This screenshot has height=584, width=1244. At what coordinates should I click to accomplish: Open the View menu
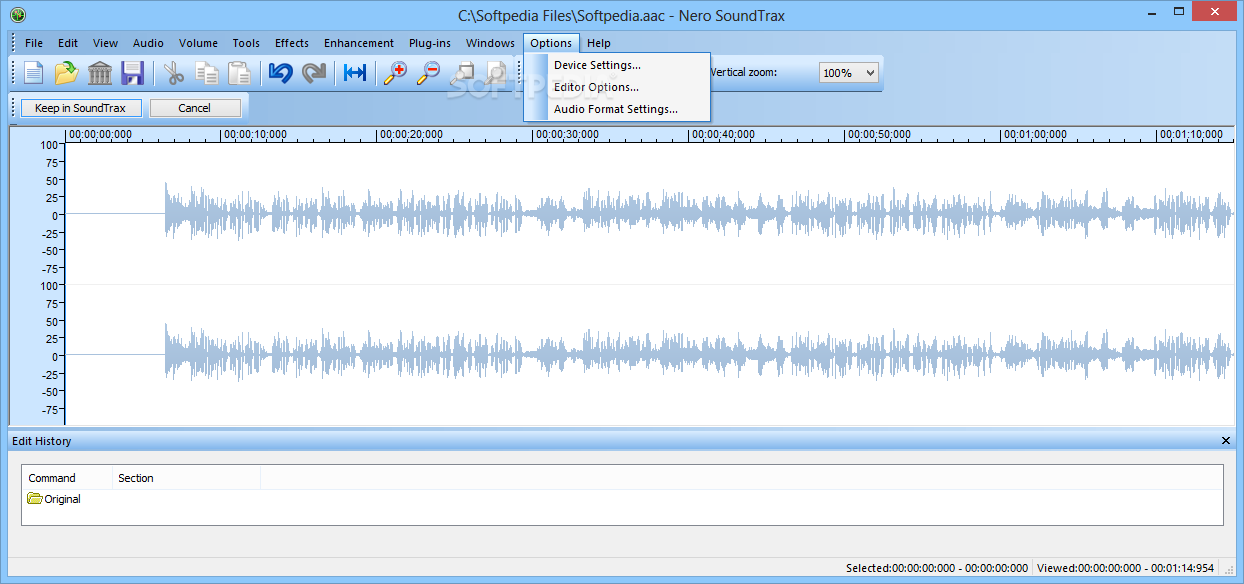(105, 43)
